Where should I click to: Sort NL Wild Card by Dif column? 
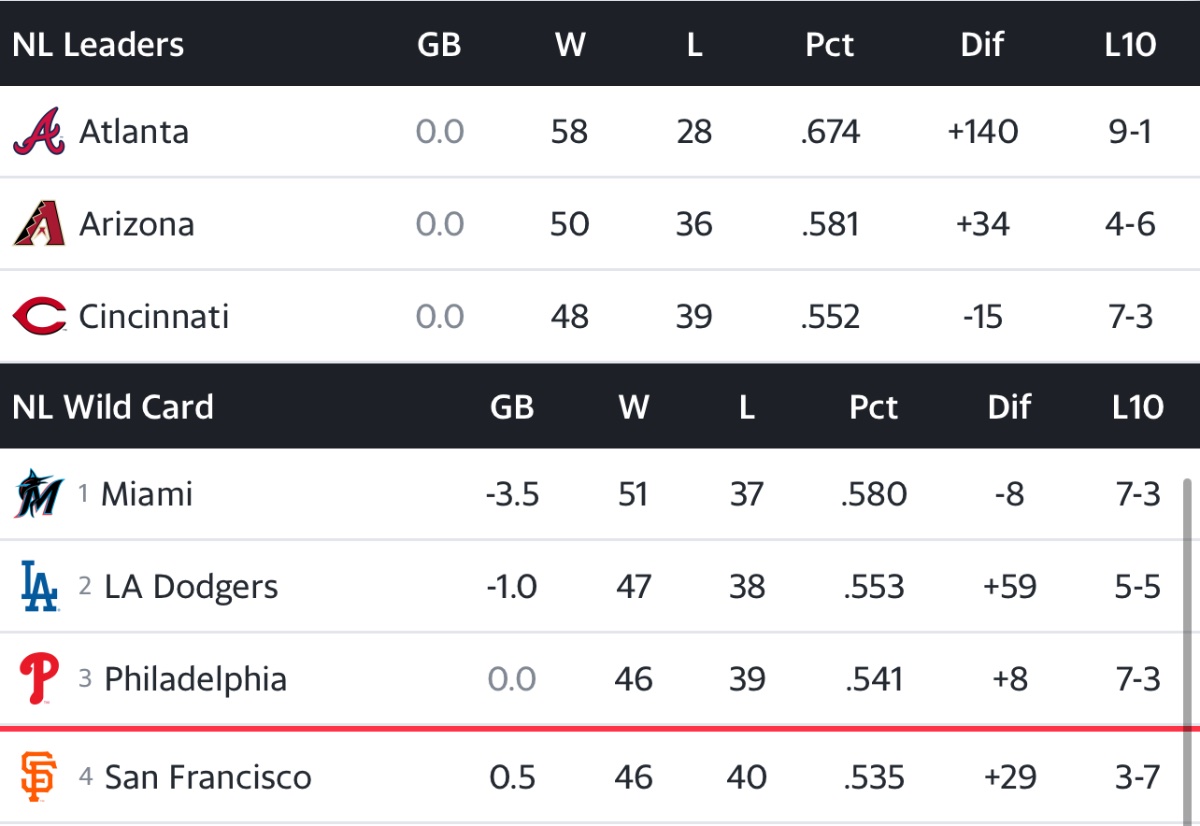point(1009,407)
